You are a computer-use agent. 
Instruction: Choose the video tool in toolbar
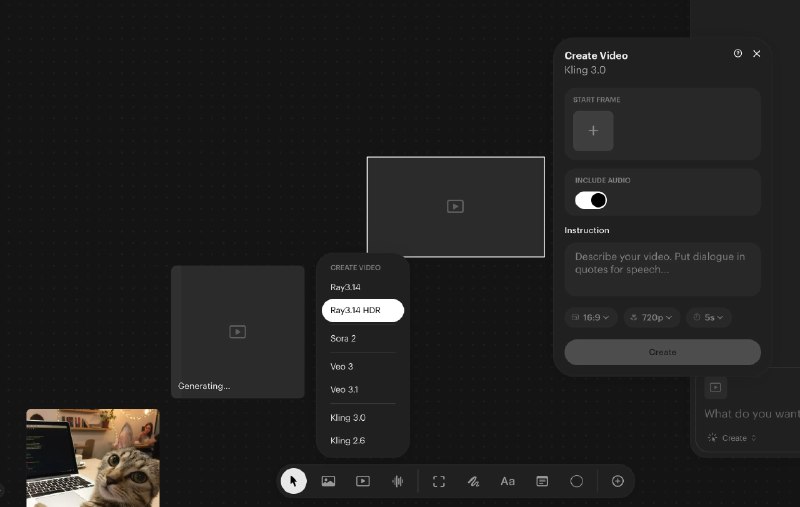pos(363,481)
